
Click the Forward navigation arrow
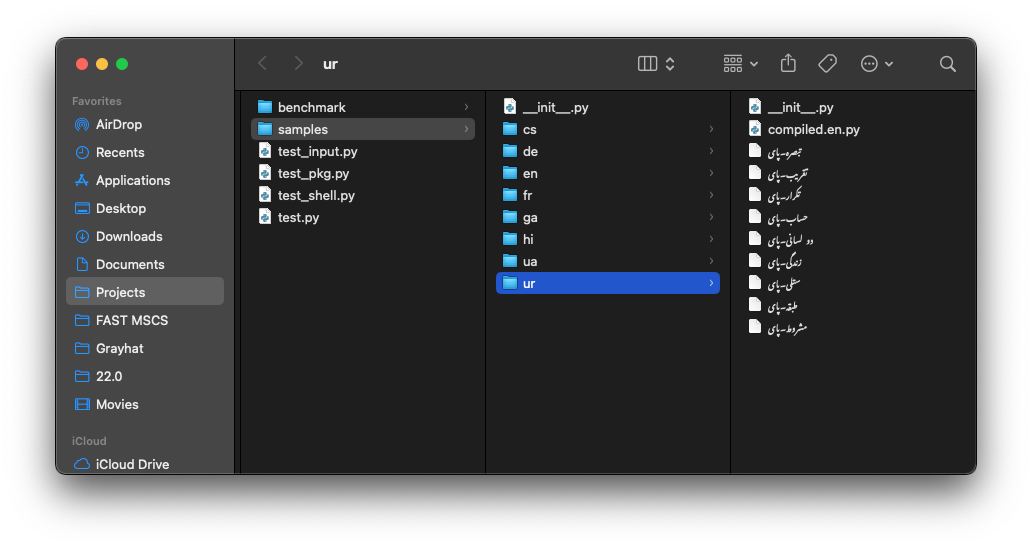click(x=298, y=63)
